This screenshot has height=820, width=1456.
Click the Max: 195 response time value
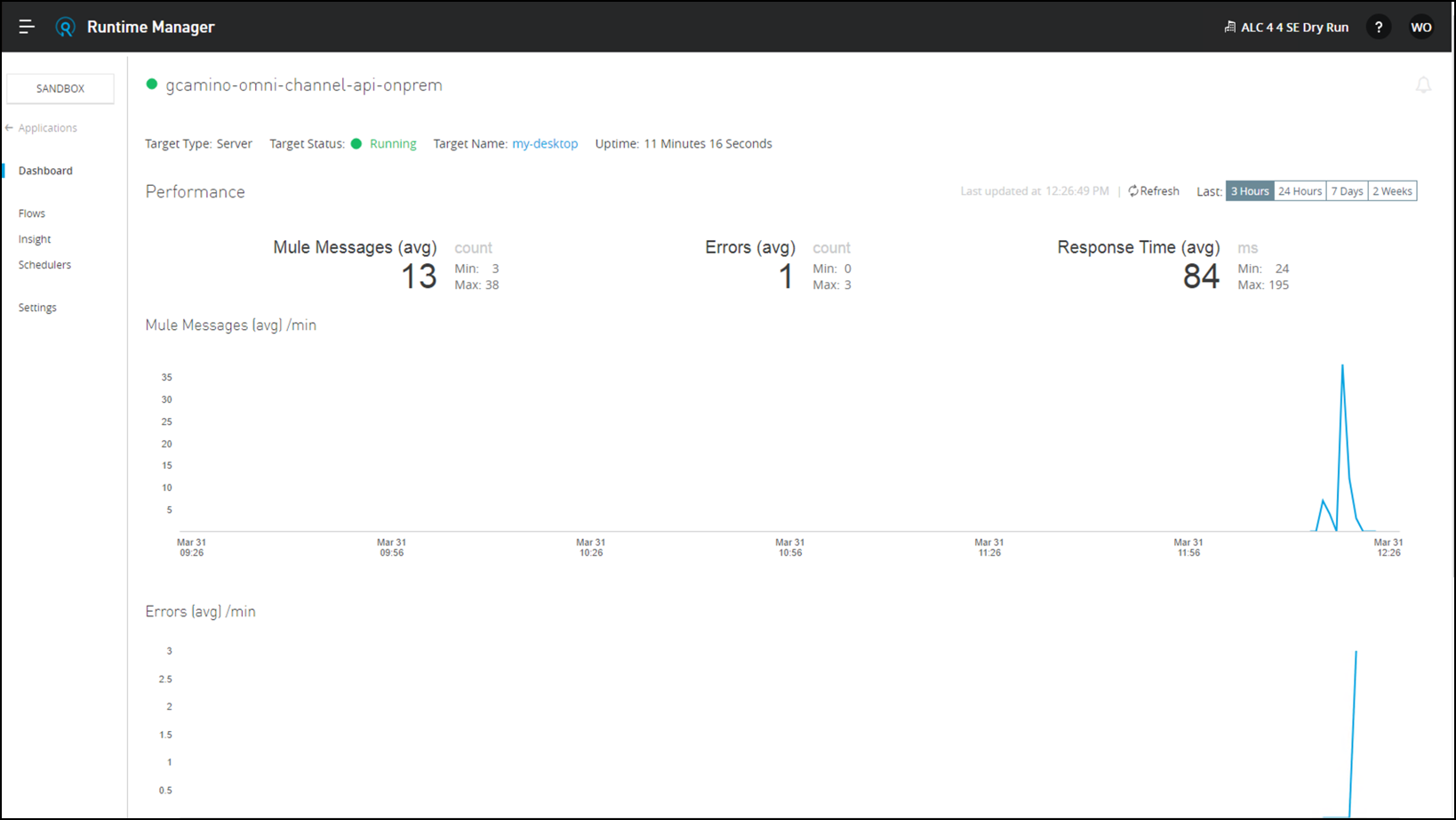[1263, 285]
